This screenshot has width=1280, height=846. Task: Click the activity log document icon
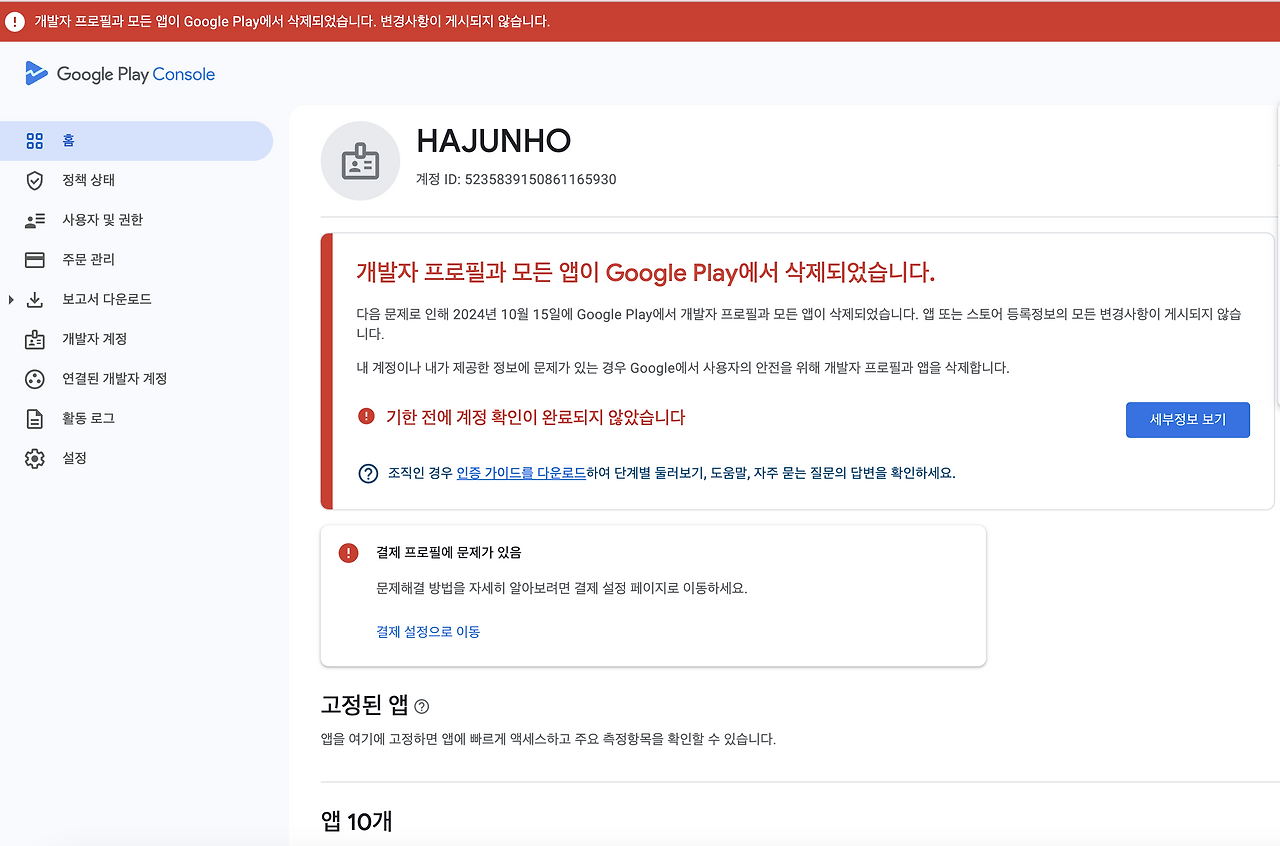35,418
